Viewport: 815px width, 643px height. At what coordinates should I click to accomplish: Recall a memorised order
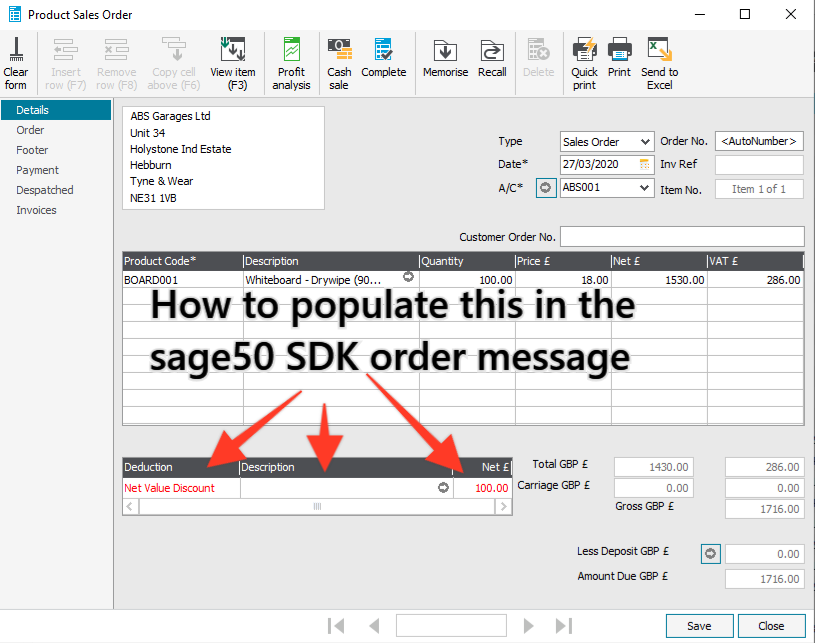click(x=492, y=57)
